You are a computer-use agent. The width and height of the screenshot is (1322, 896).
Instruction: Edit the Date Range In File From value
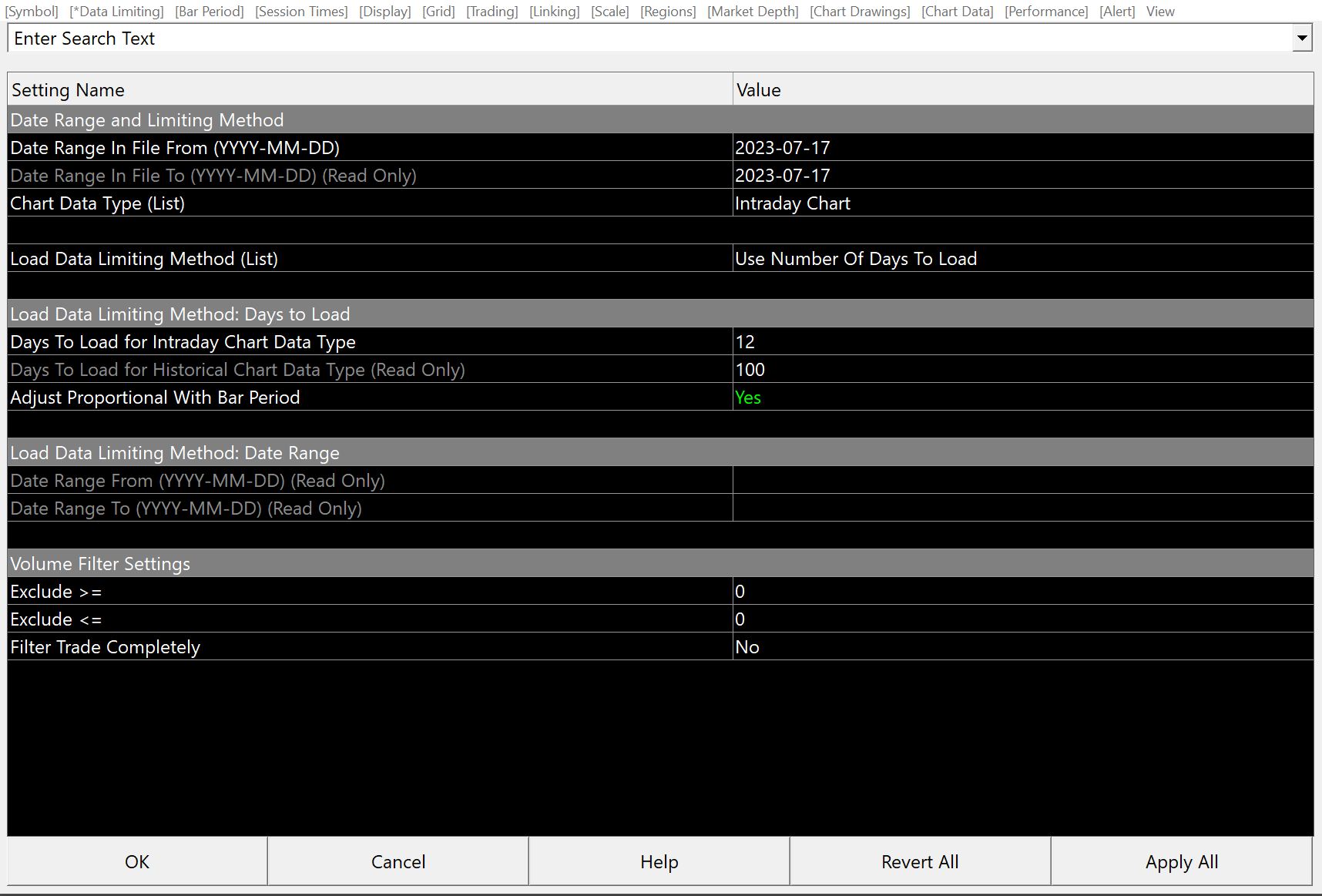(1023, 147)
